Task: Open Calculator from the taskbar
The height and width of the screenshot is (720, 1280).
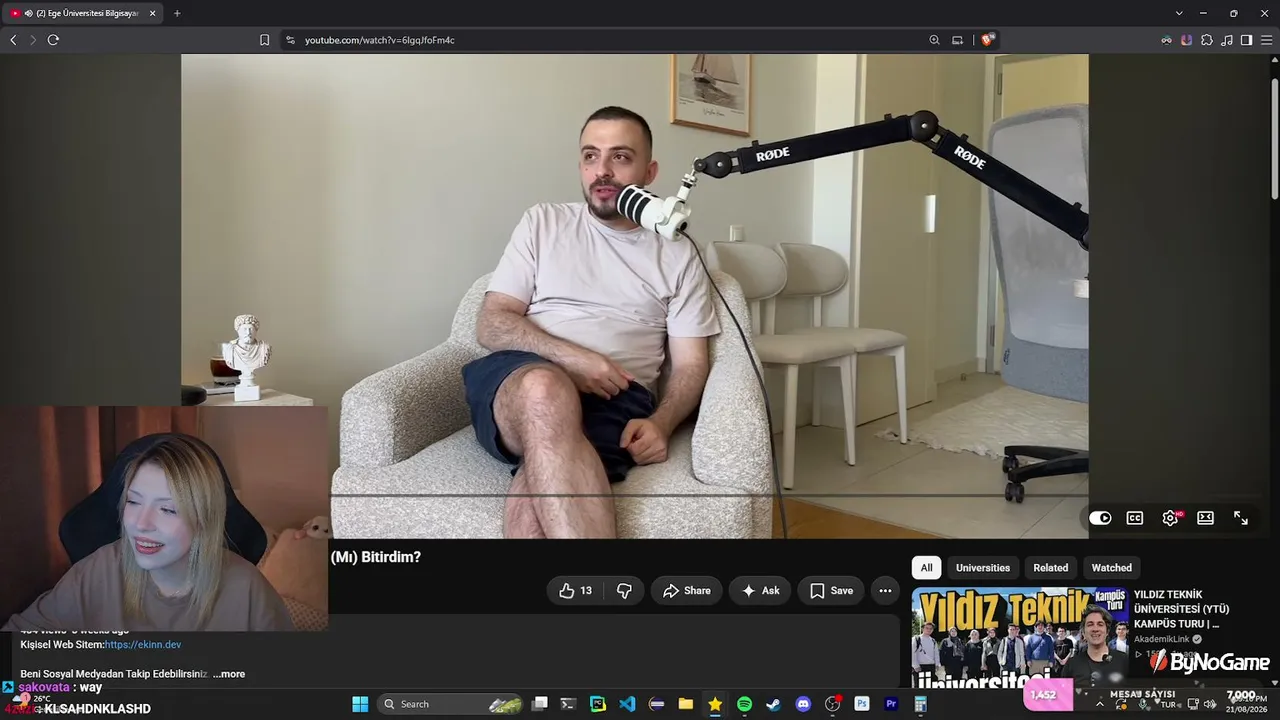Action: tap(920, 704)
